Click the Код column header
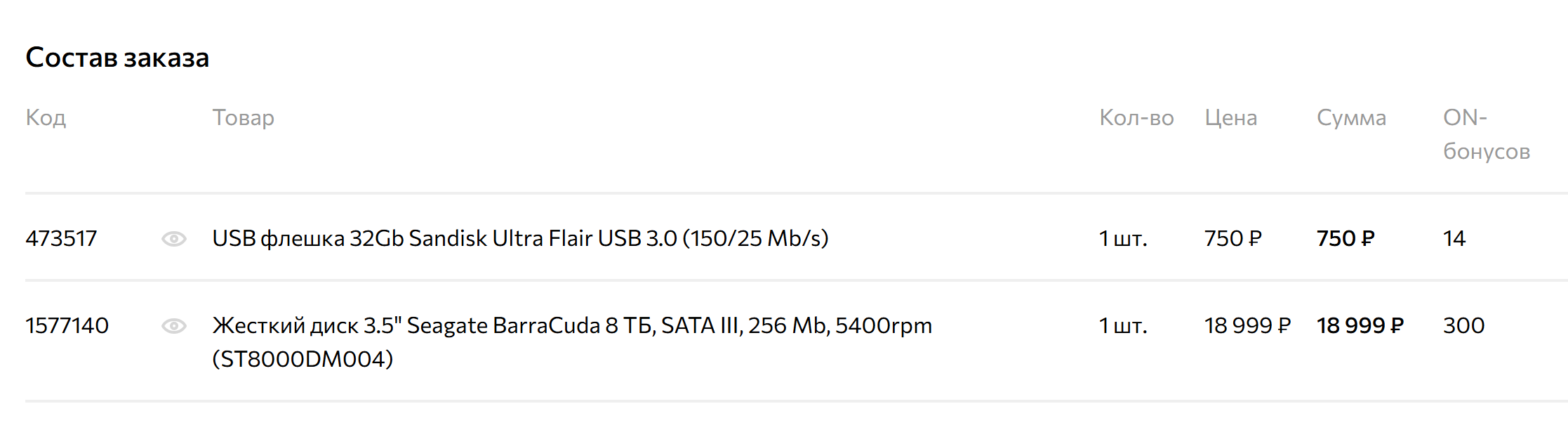This screenshot has height=430, width=1568. point(46,118)
